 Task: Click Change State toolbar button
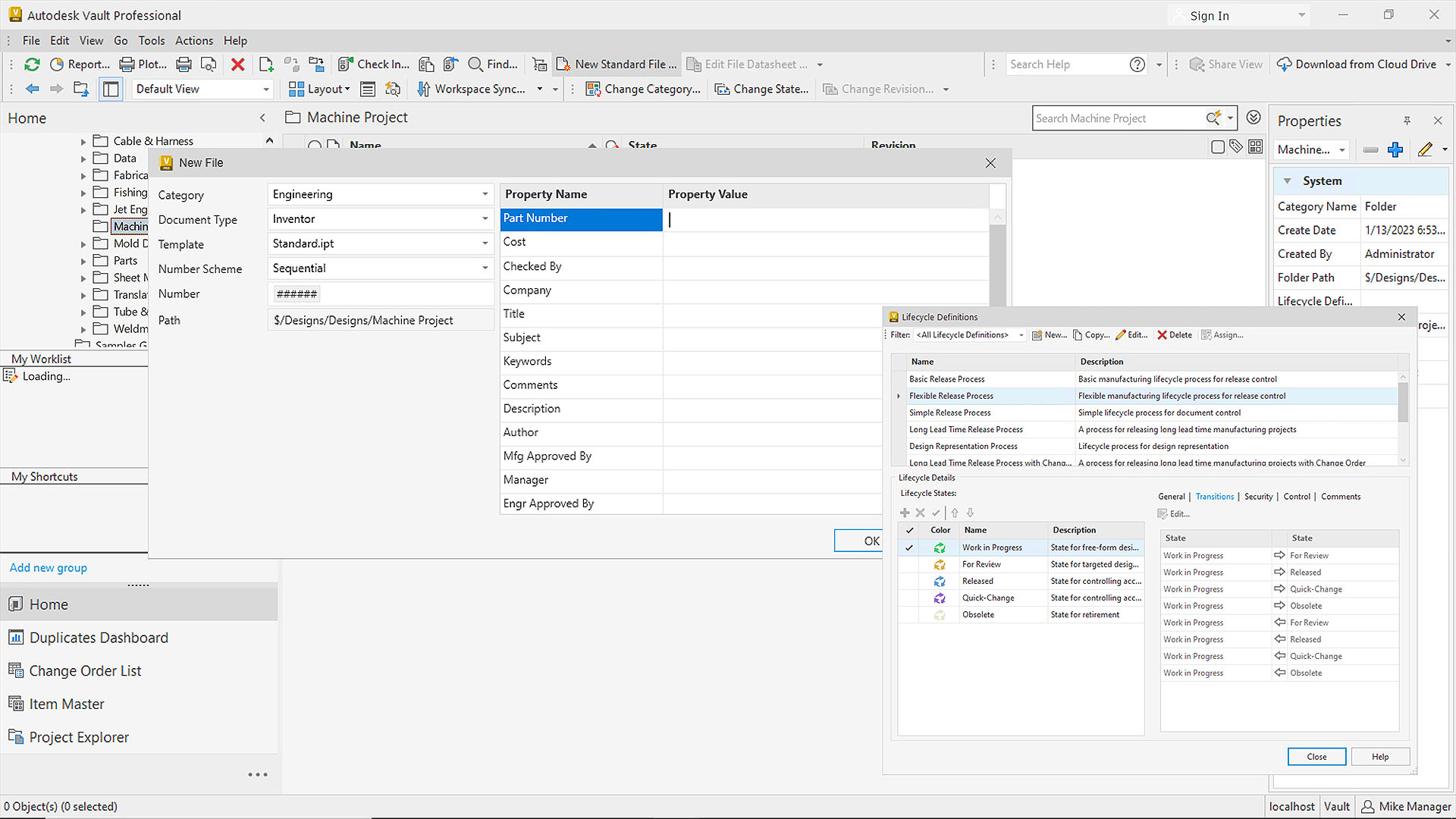[761, 89]
